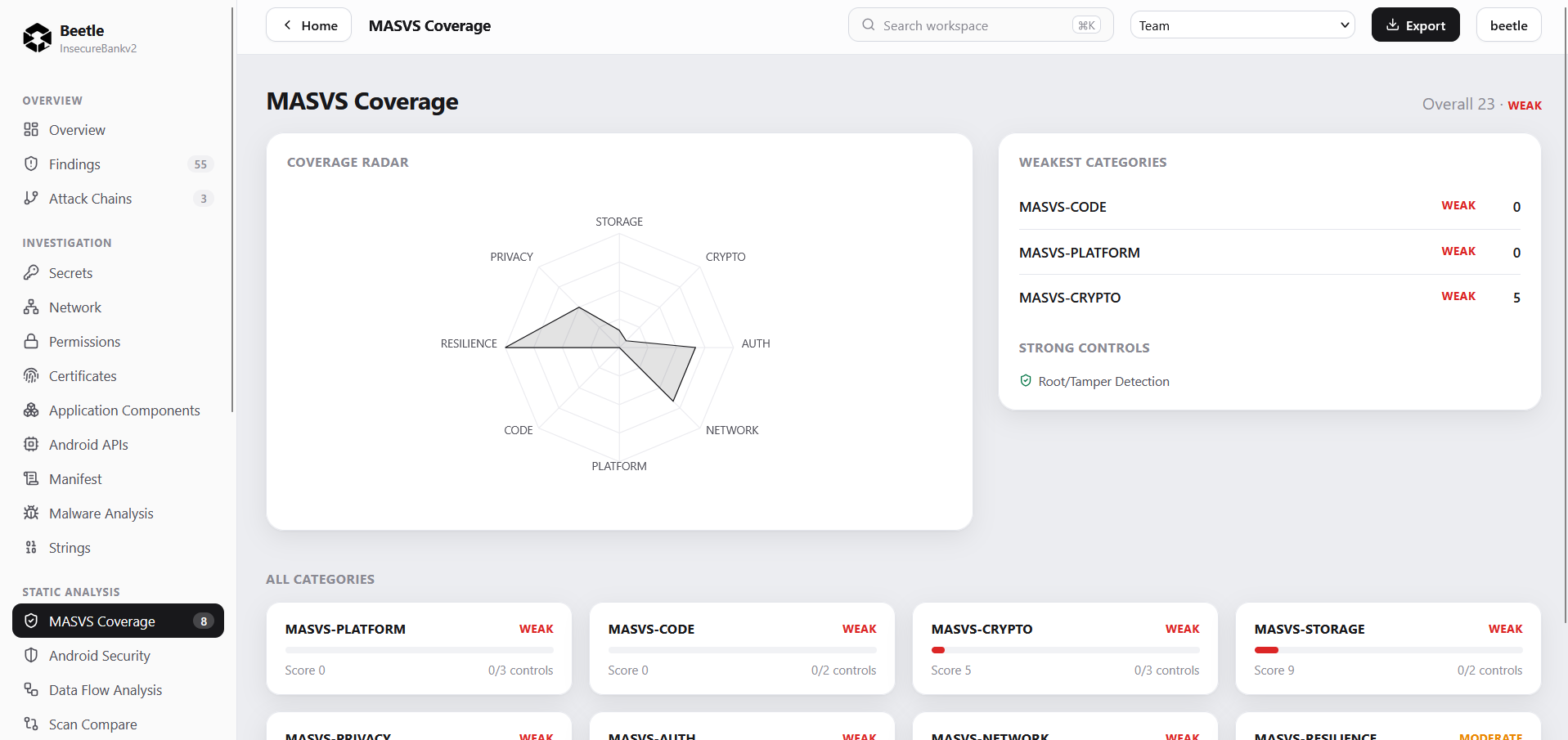Click the Overall 23 WEAK summary
This screenshot has width=1568, height=740.
pos(1481,104)
